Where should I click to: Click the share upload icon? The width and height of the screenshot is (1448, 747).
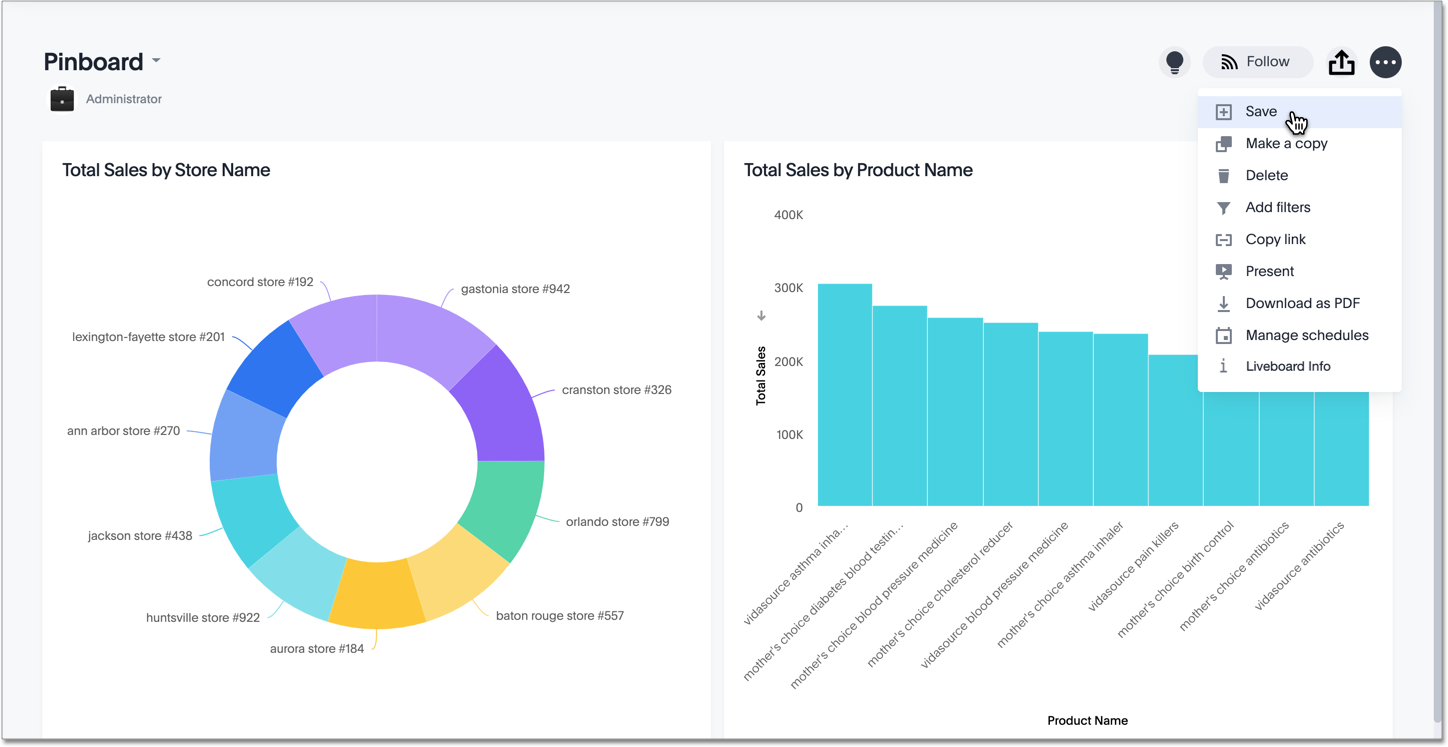(1341, 62)
